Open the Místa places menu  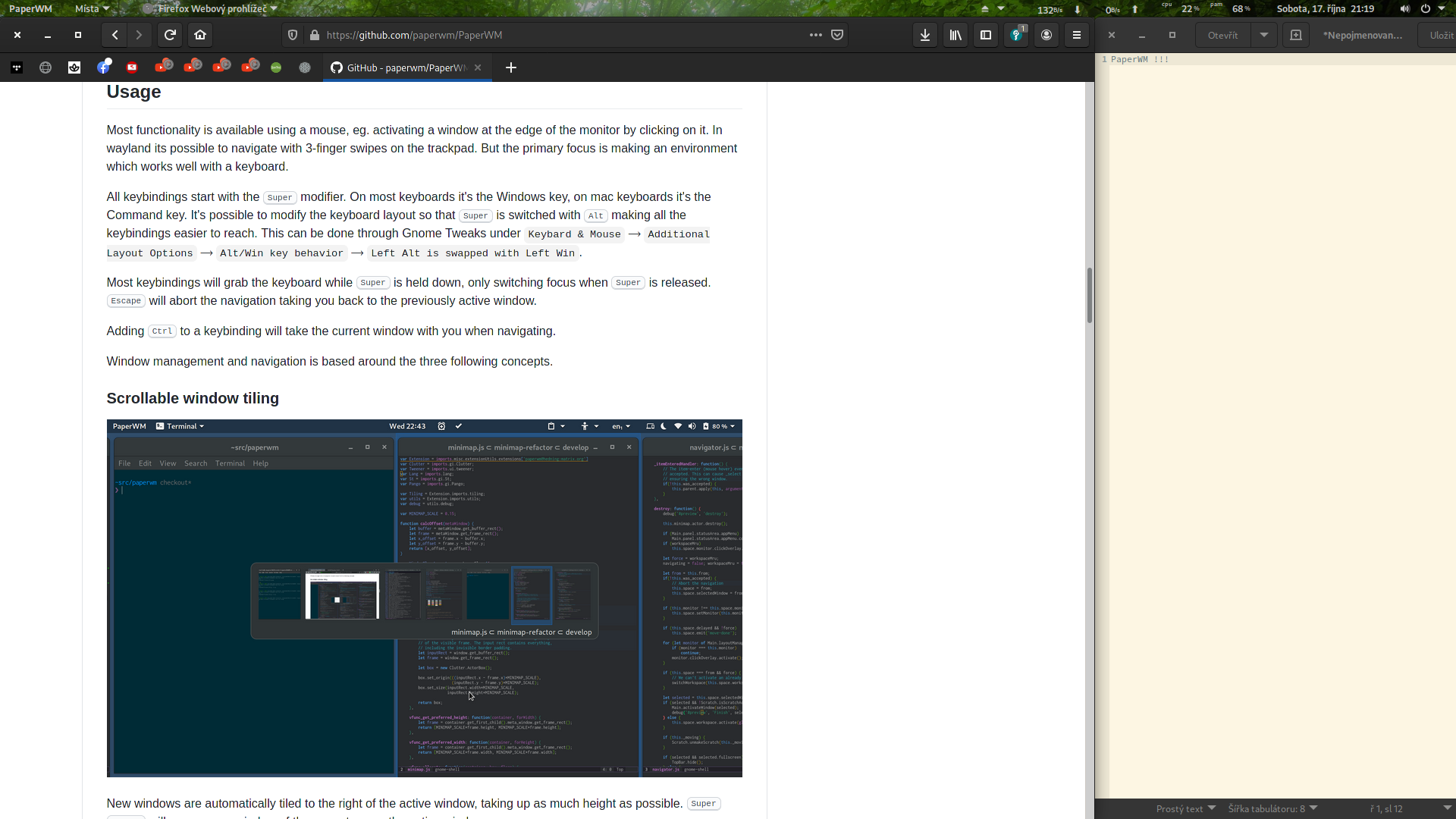(x=92, y=8)
